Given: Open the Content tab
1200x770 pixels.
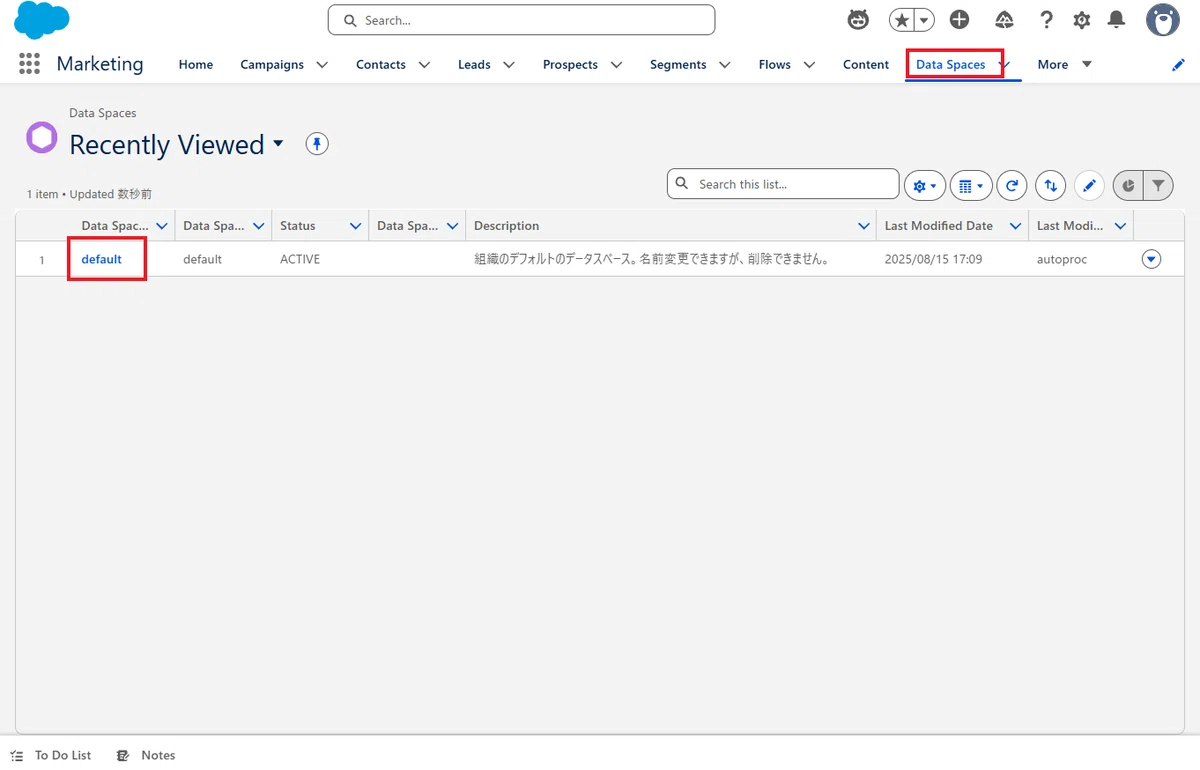Looking at the screenshot, I should coord(866,65).
